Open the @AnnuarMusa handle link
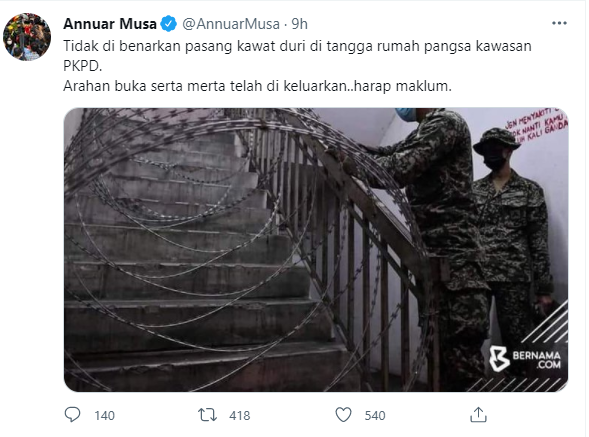This screenshot has height=437, width=589. (x=231, y=24)
